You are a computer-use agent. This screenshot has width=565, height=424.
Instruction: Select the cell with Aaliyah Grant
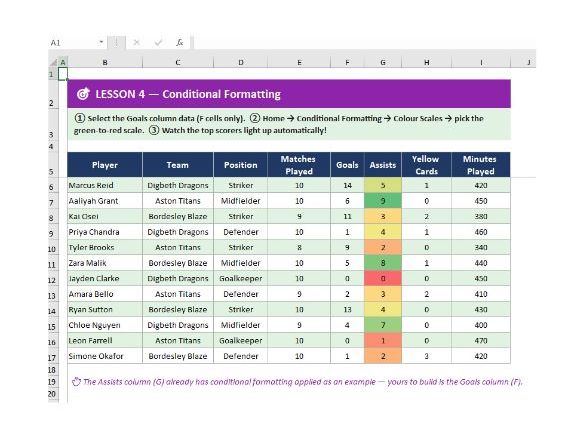click(x=105, y=201)
